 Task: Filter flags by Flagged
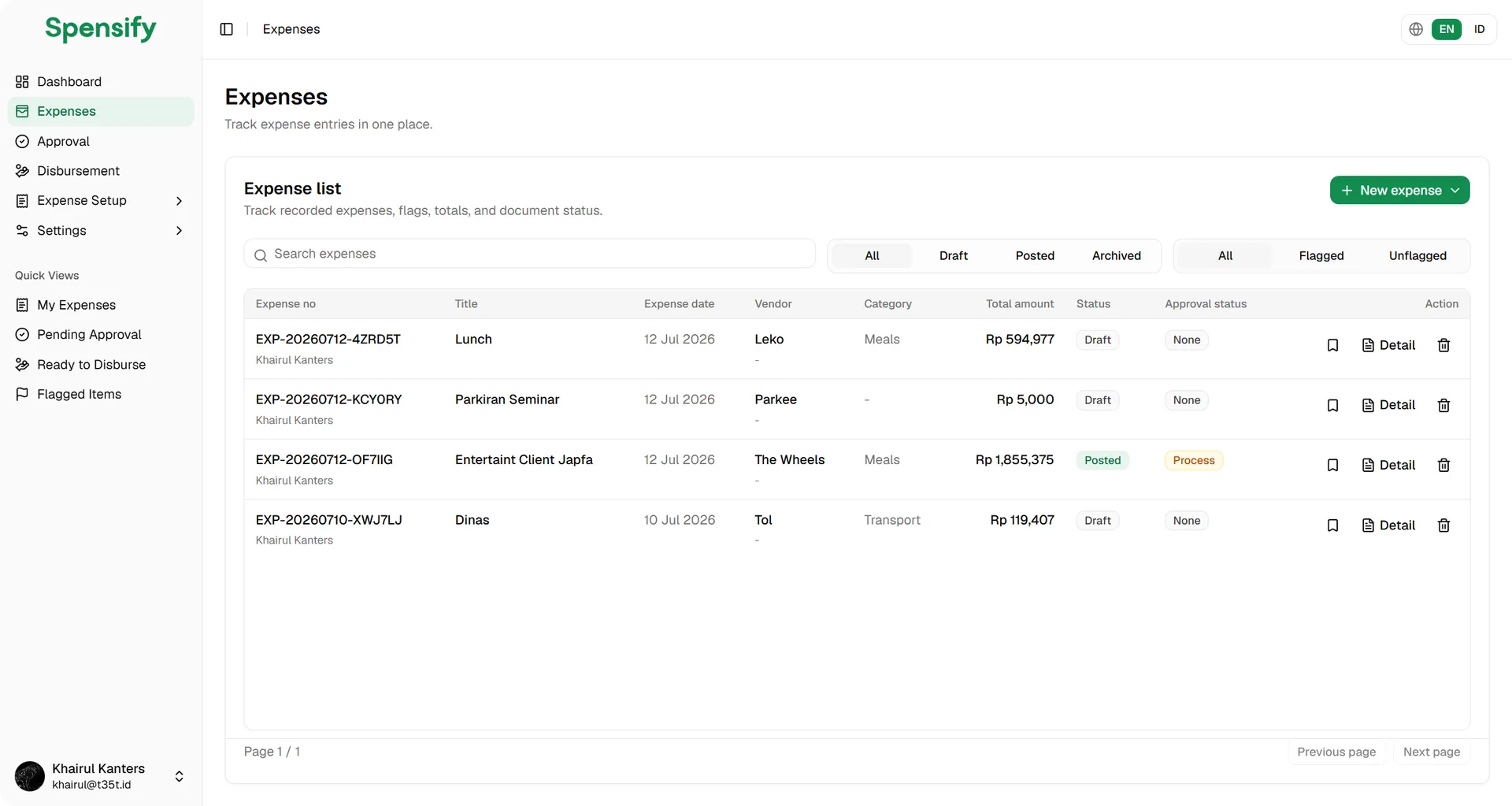(1321, 256)
